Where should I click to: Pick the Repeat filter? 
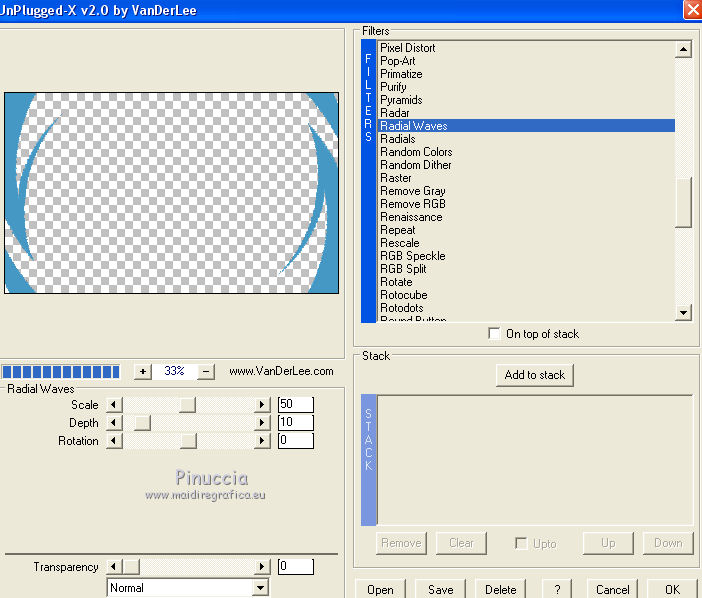526,230
